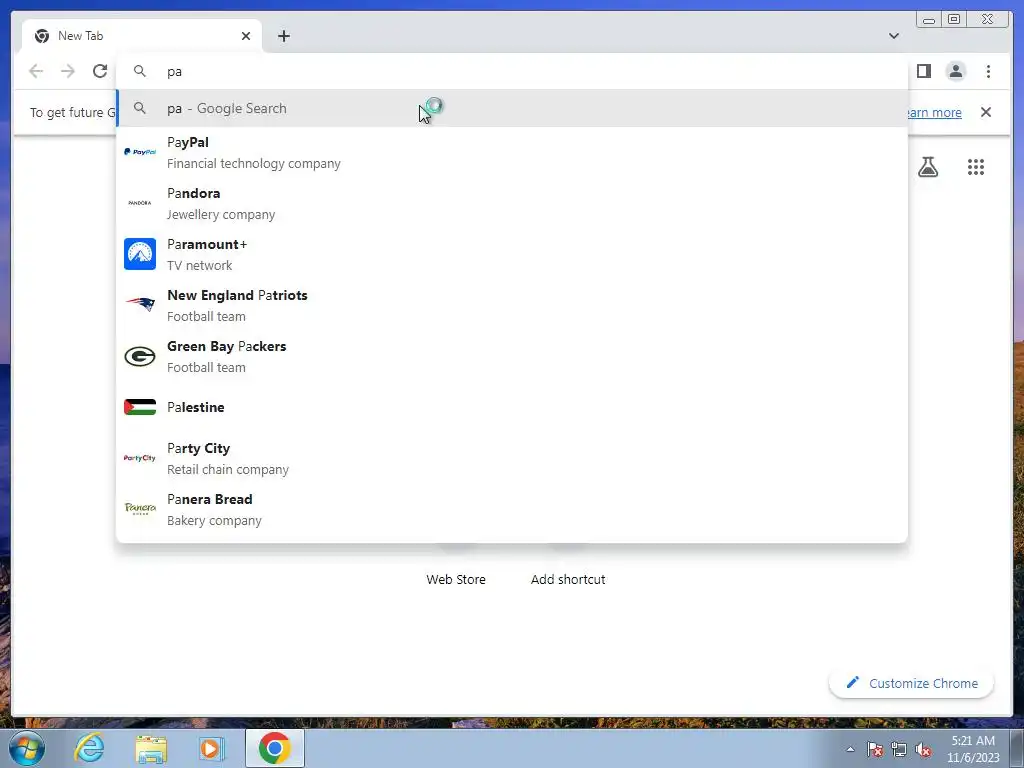
Task: Click the muted volume tray icon
Action: coord(923,749)
